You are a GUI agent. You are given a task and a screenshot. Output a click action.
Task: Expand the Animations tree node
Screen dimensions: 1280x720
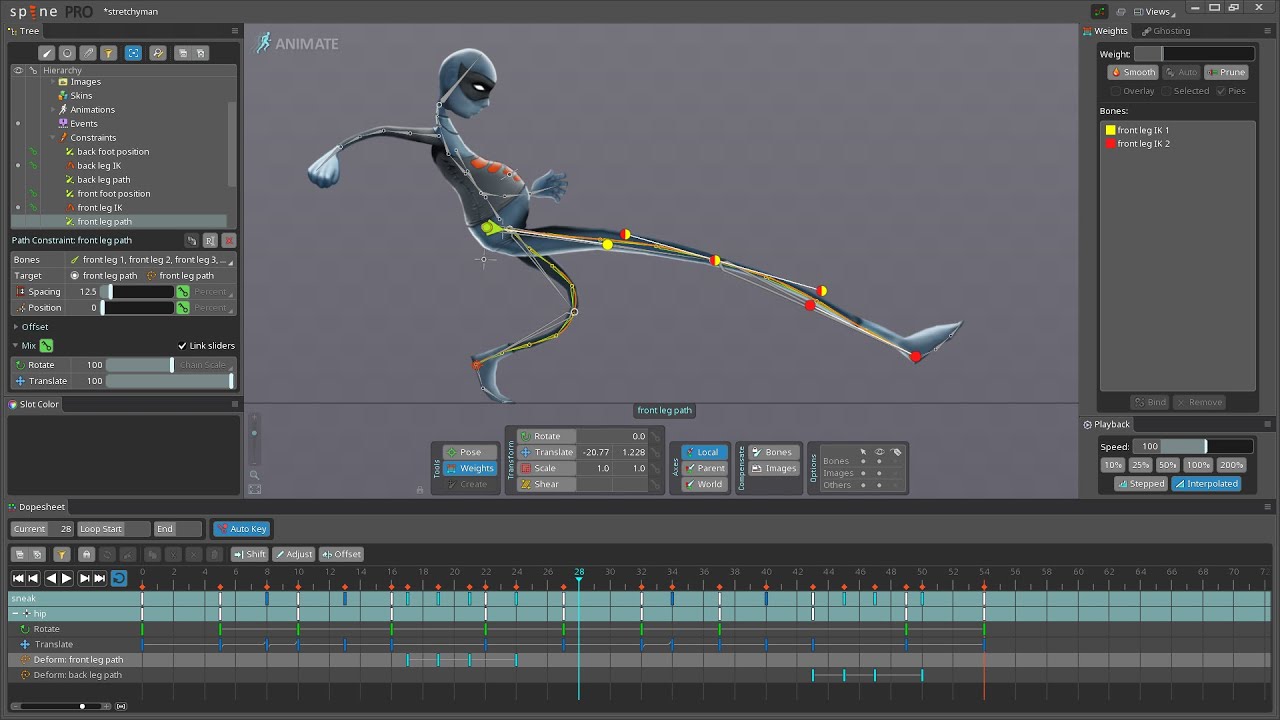52,110
